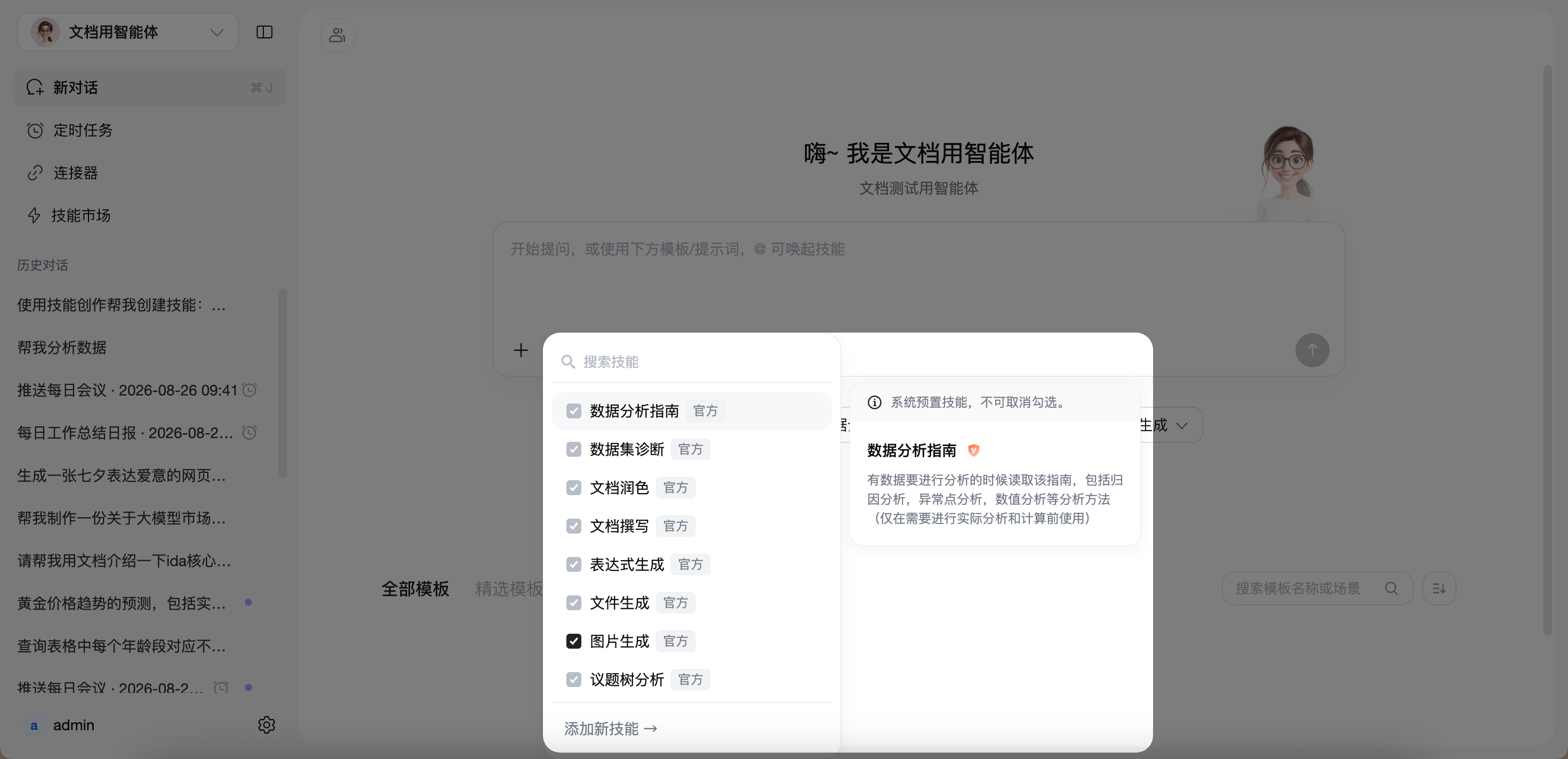Toggle the 文档撰写 checkbox
This screenshot has height=759, width=1568.
click(573, 526)
